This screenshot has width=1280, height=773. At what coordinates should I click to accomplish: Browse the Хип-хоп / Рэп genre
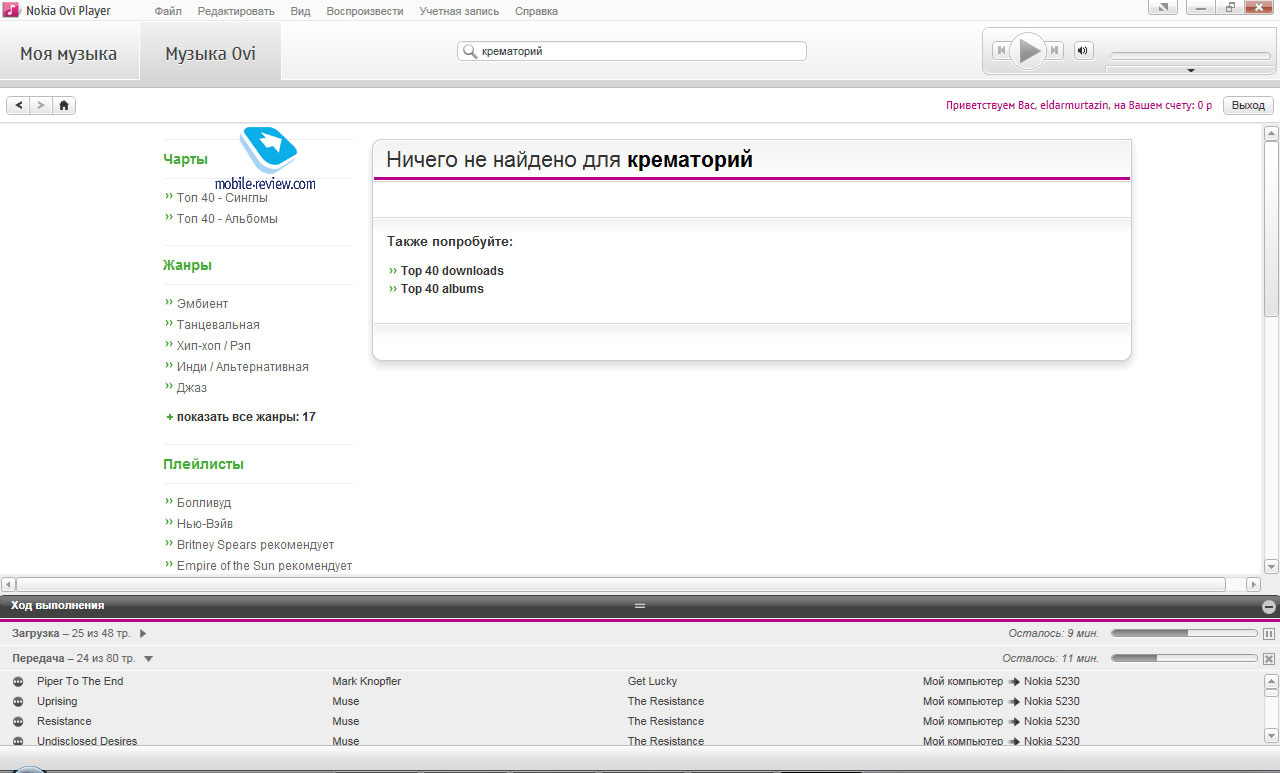coord(213,346)
